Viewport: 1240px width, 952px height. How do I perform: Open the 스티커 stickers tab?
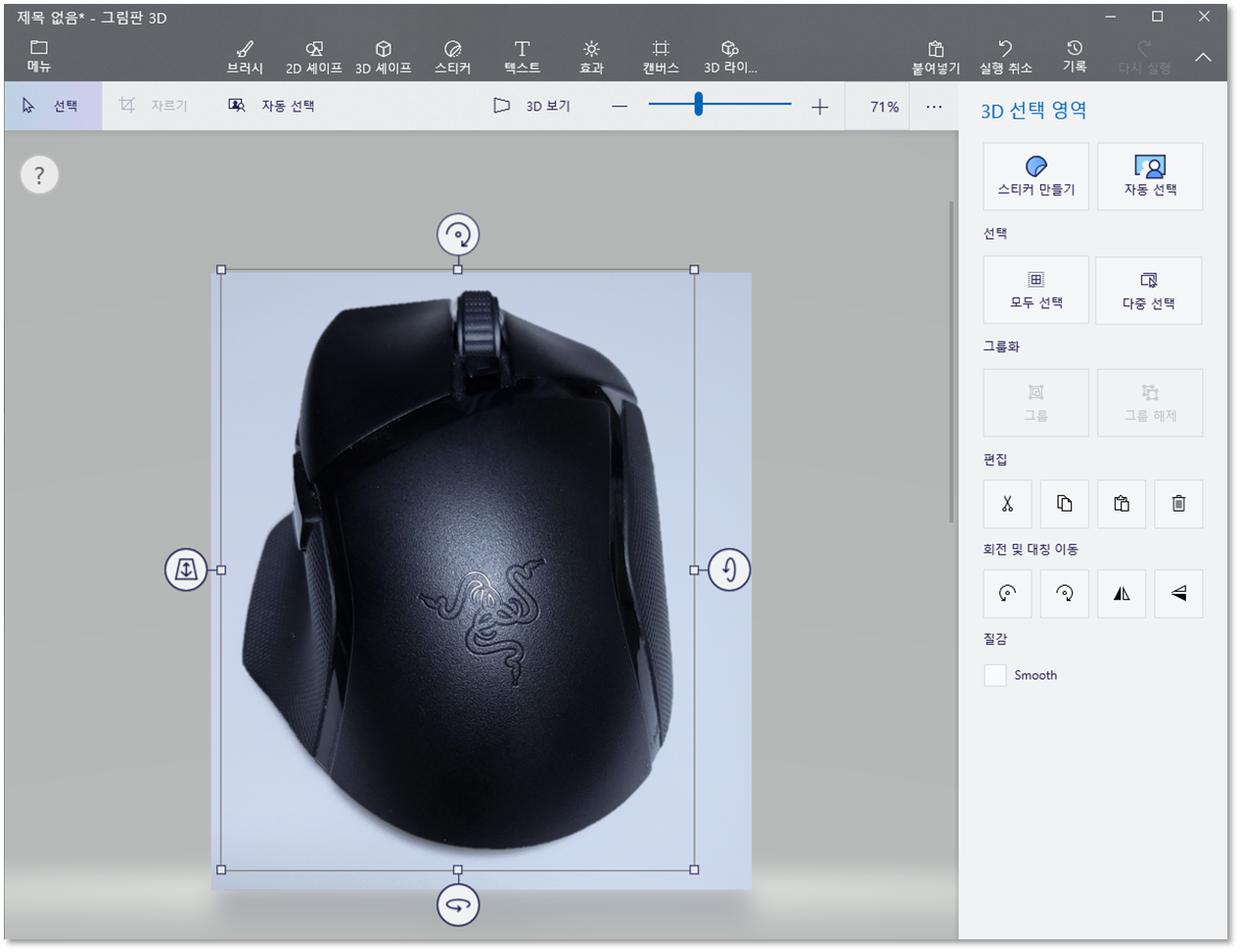tap(452, 58)
